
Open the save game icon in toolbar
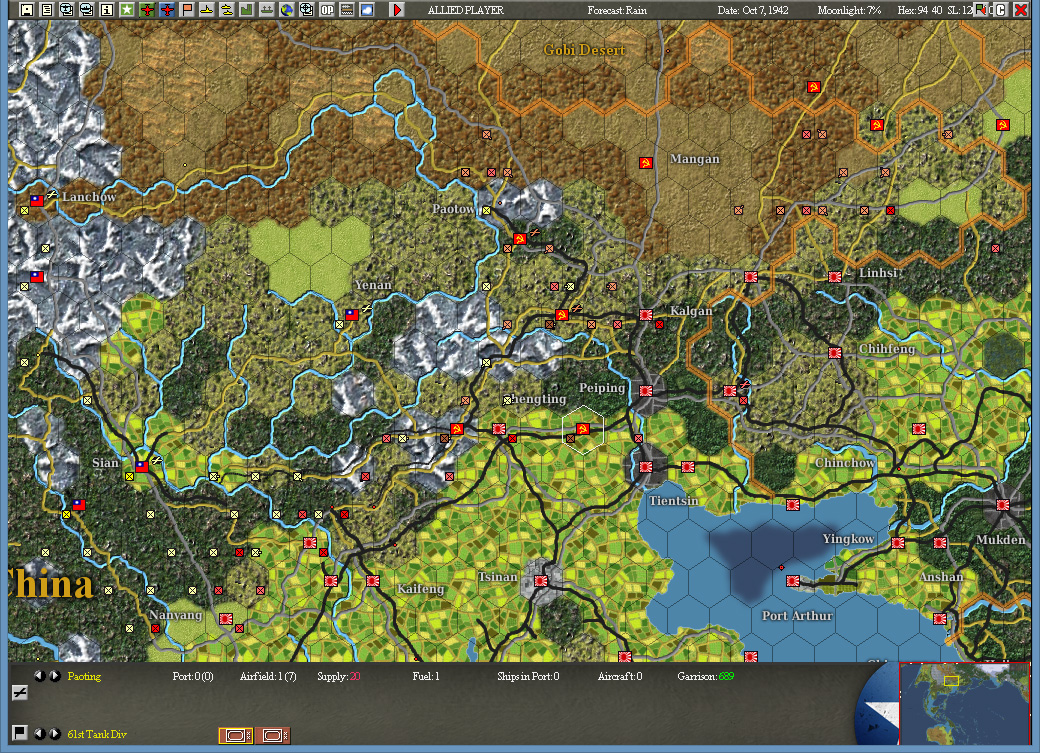coord(27,10)
